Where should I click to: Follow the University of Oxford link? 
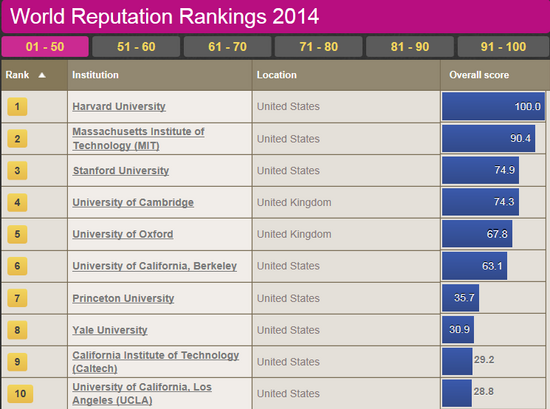(123, 234)
